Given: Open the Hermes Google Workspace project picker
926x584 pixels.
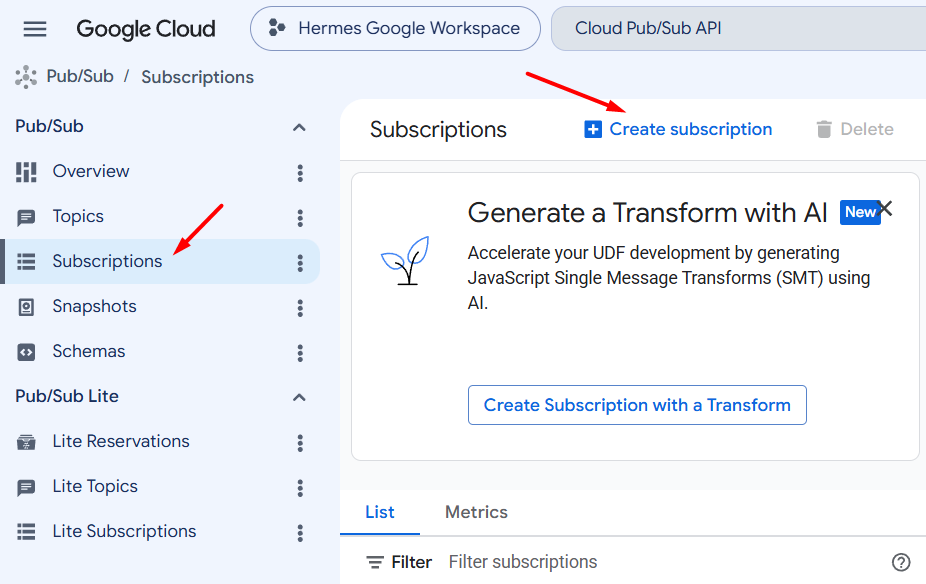Looking at the screenshot, I should [395, 28].
